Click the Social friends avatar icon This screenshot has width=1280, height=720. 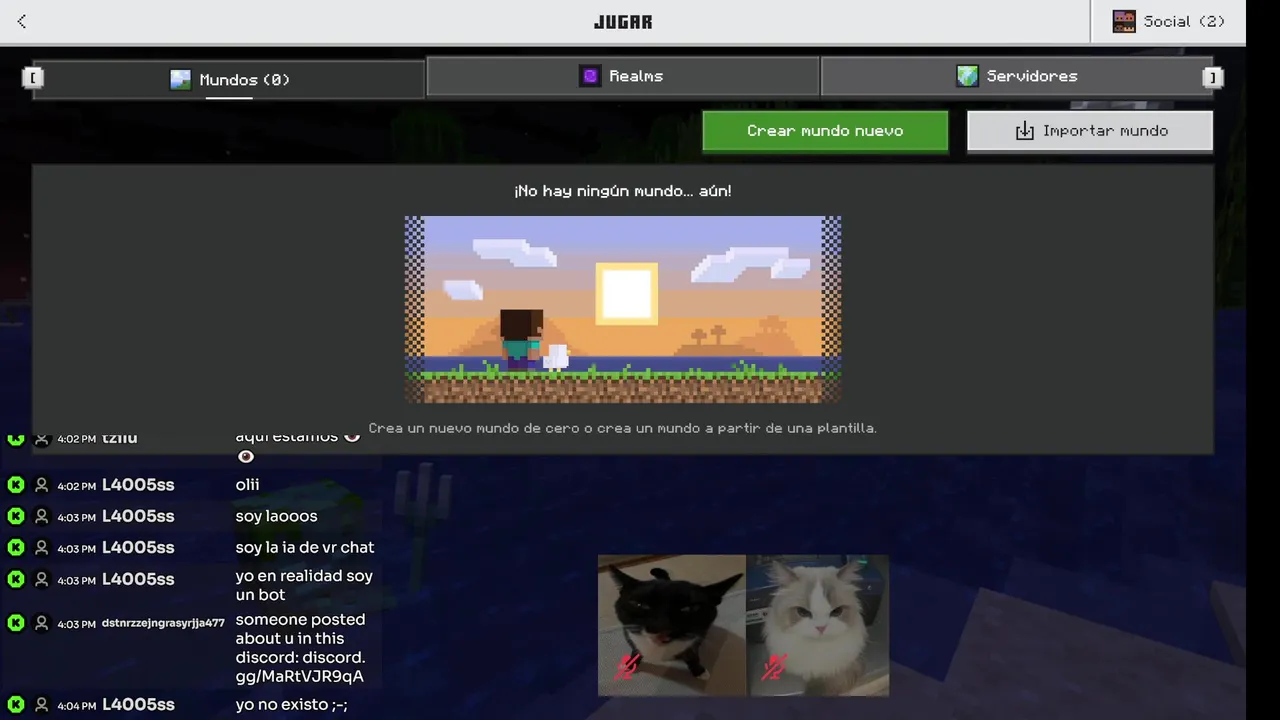(x=1124, y=21)
